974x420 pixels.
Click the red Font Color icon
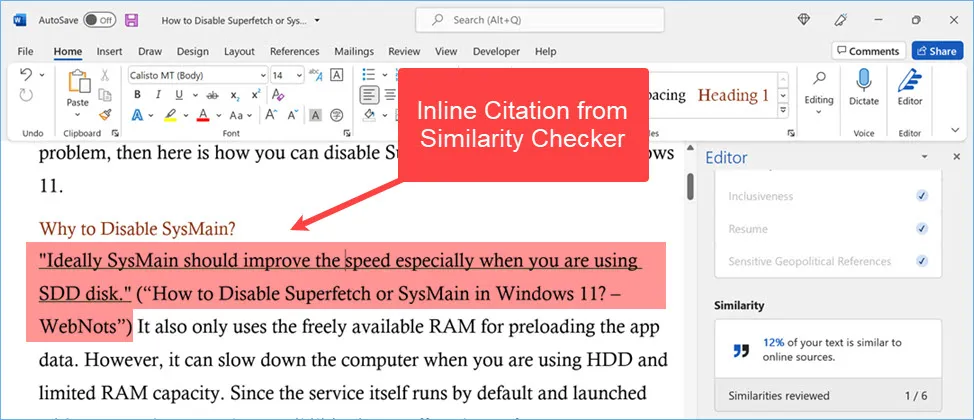[203, 115]
